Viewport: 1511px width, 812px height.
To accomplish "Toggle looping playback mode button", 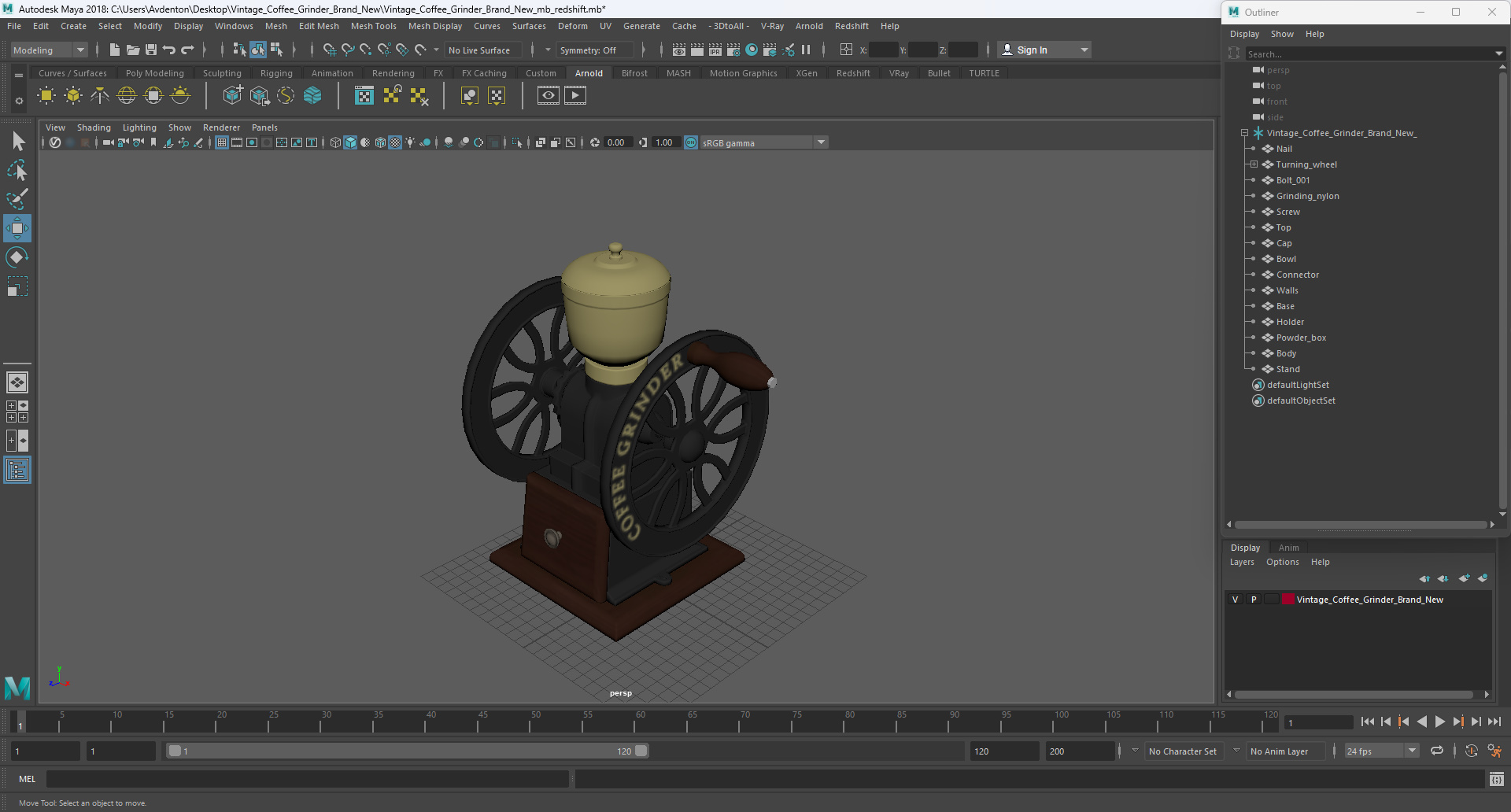I will 1437,751.
